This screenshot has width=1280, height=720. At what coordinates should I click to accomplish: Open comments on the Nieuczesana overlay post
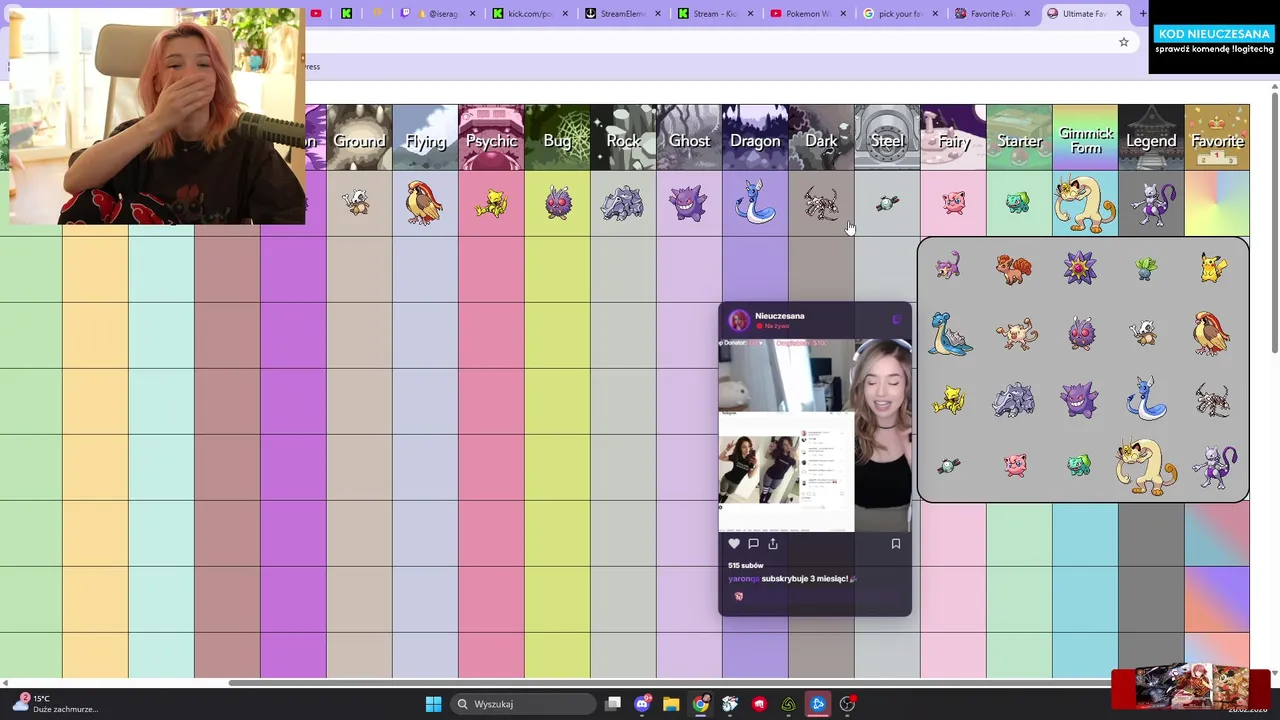(x=753, y=544)
